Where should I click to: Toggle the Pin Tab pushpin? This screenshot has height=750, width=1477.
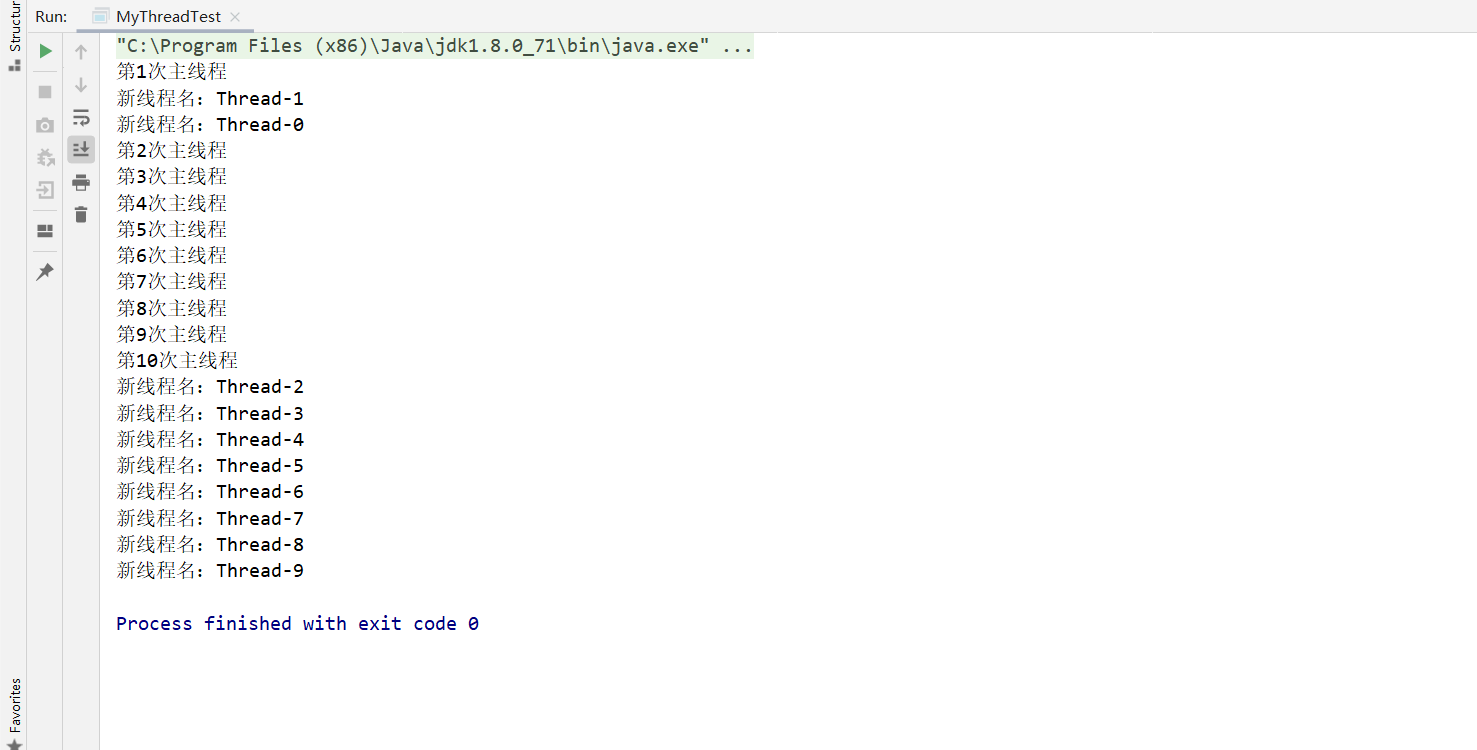[x=45, y=272]
